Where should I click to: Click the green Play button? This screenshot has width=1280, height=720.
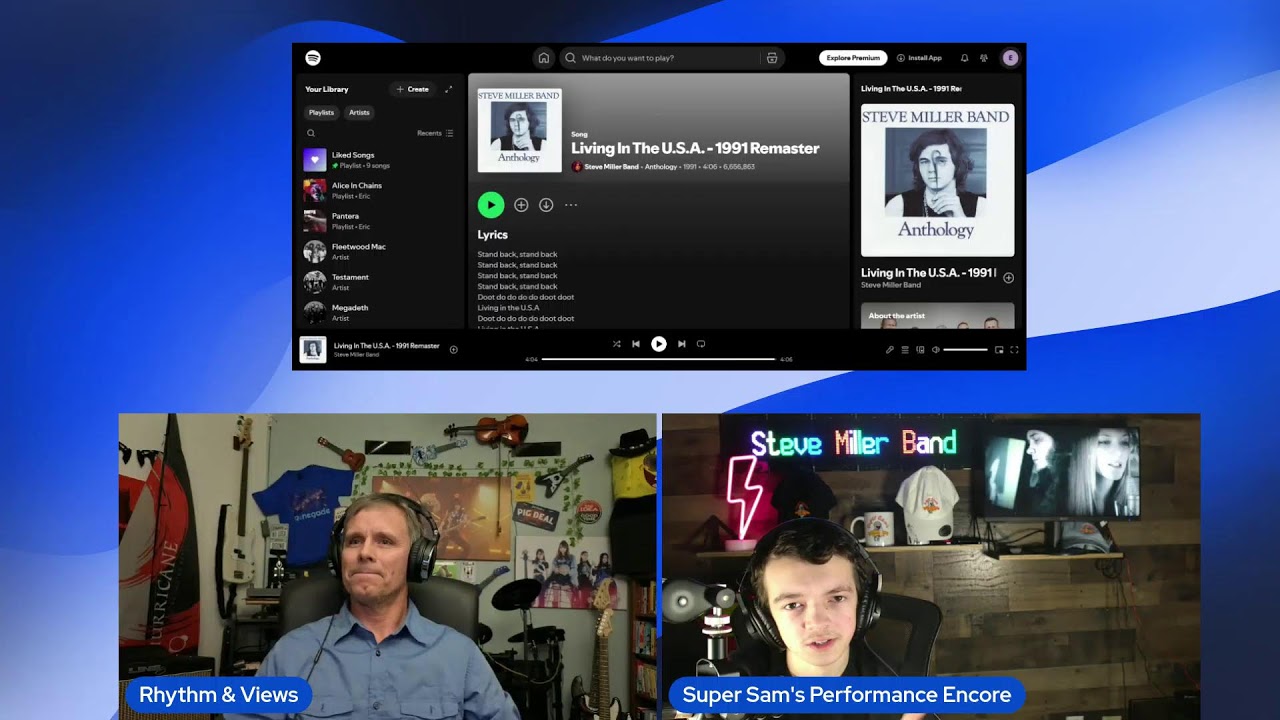click(x=490, y=205)
